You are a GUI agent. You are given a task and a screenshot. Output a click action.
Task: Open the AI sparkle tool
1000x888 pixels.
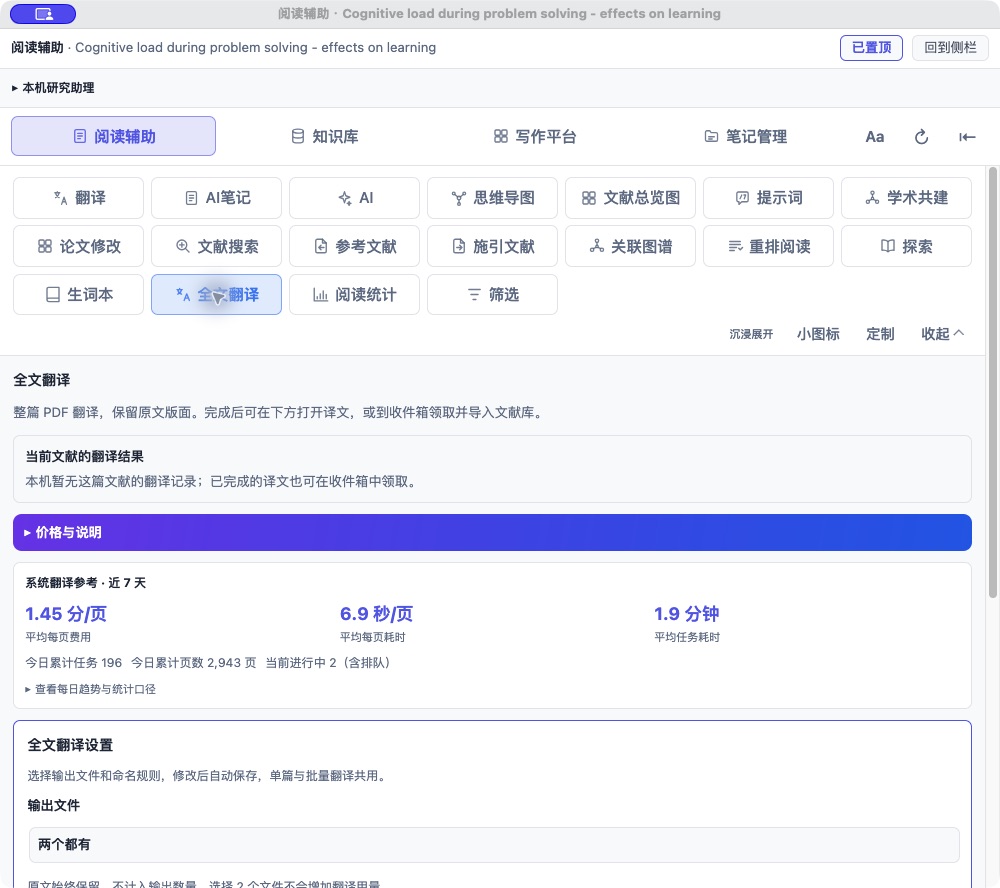click(x=355, y=198)
